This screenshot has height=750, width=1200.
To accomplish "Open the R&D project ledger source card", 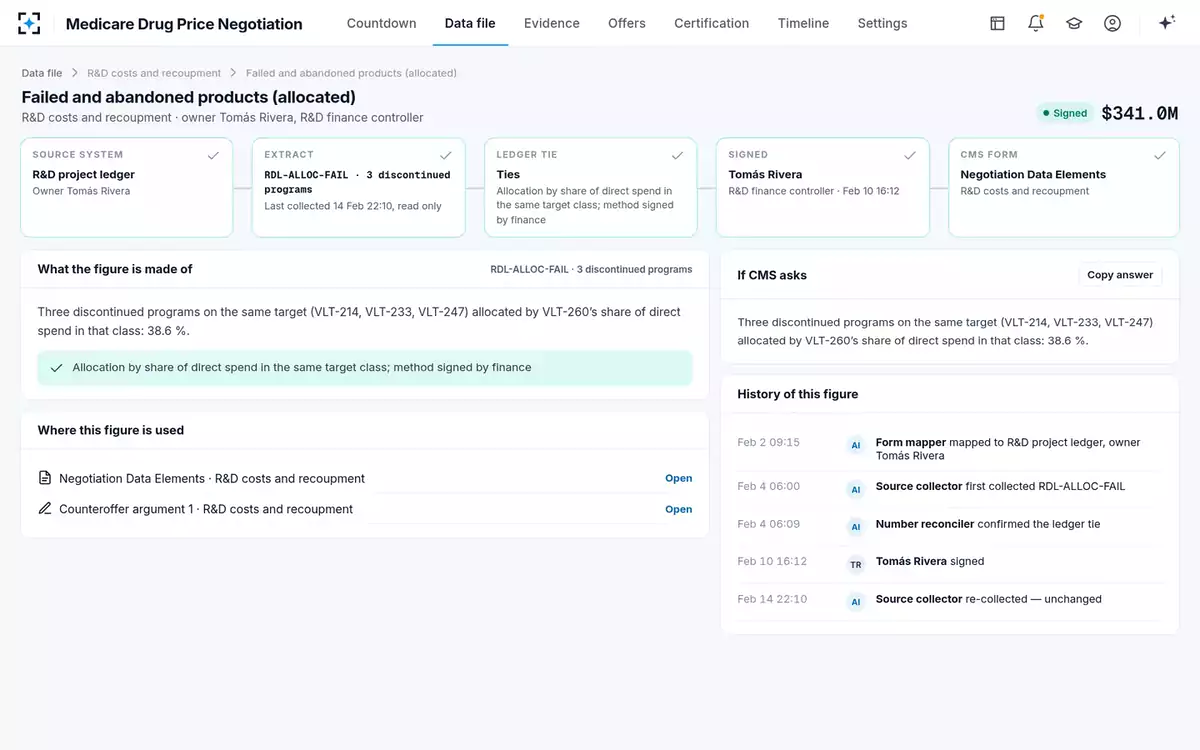I will (127, 187).
